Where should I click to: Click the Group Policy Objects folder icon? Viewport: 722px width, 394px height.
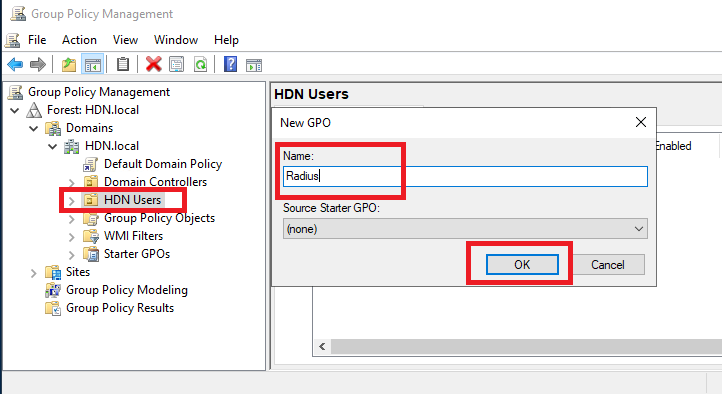tap(91, 218)
